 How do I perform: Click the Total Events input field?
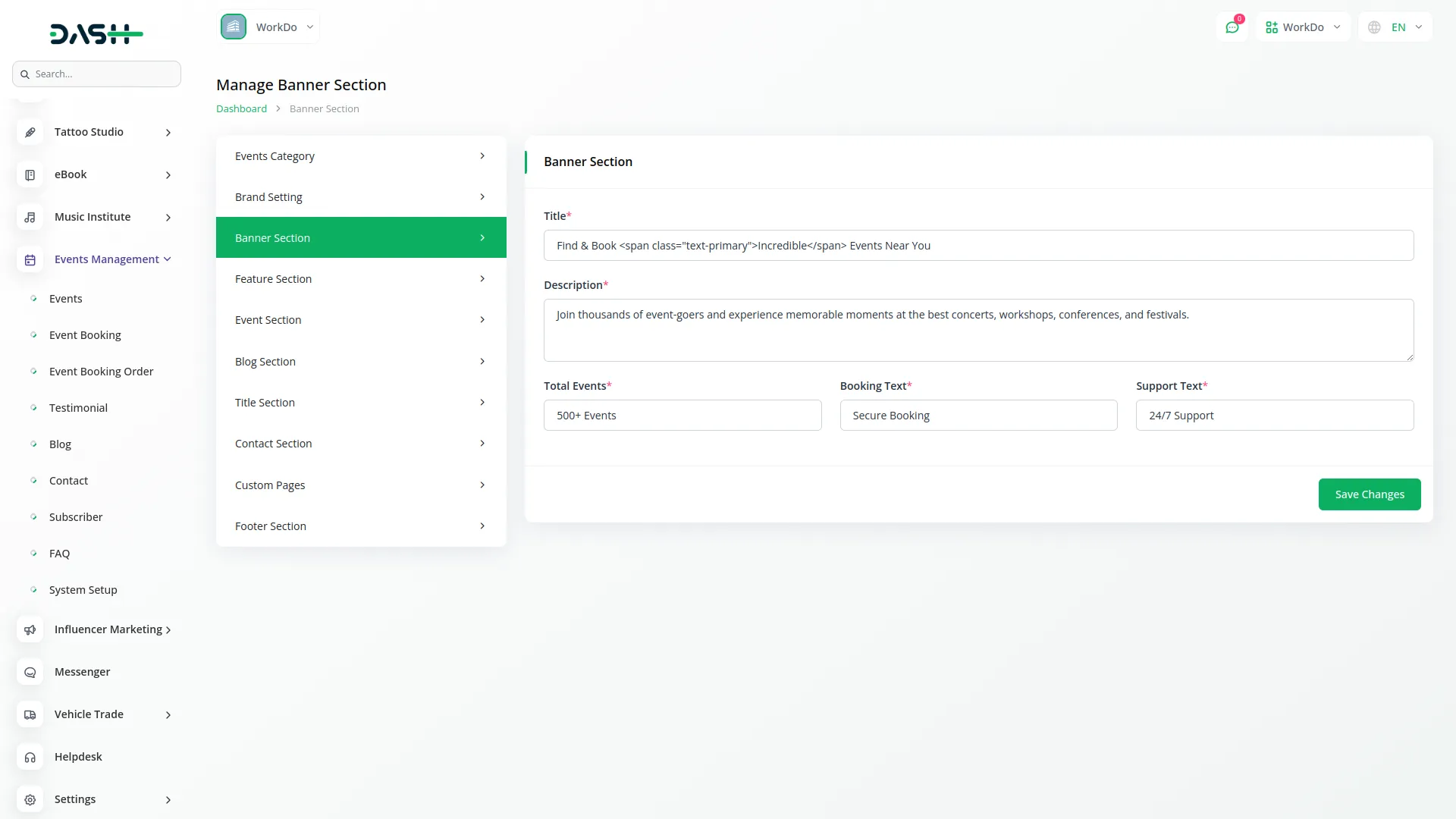(682, 416)
